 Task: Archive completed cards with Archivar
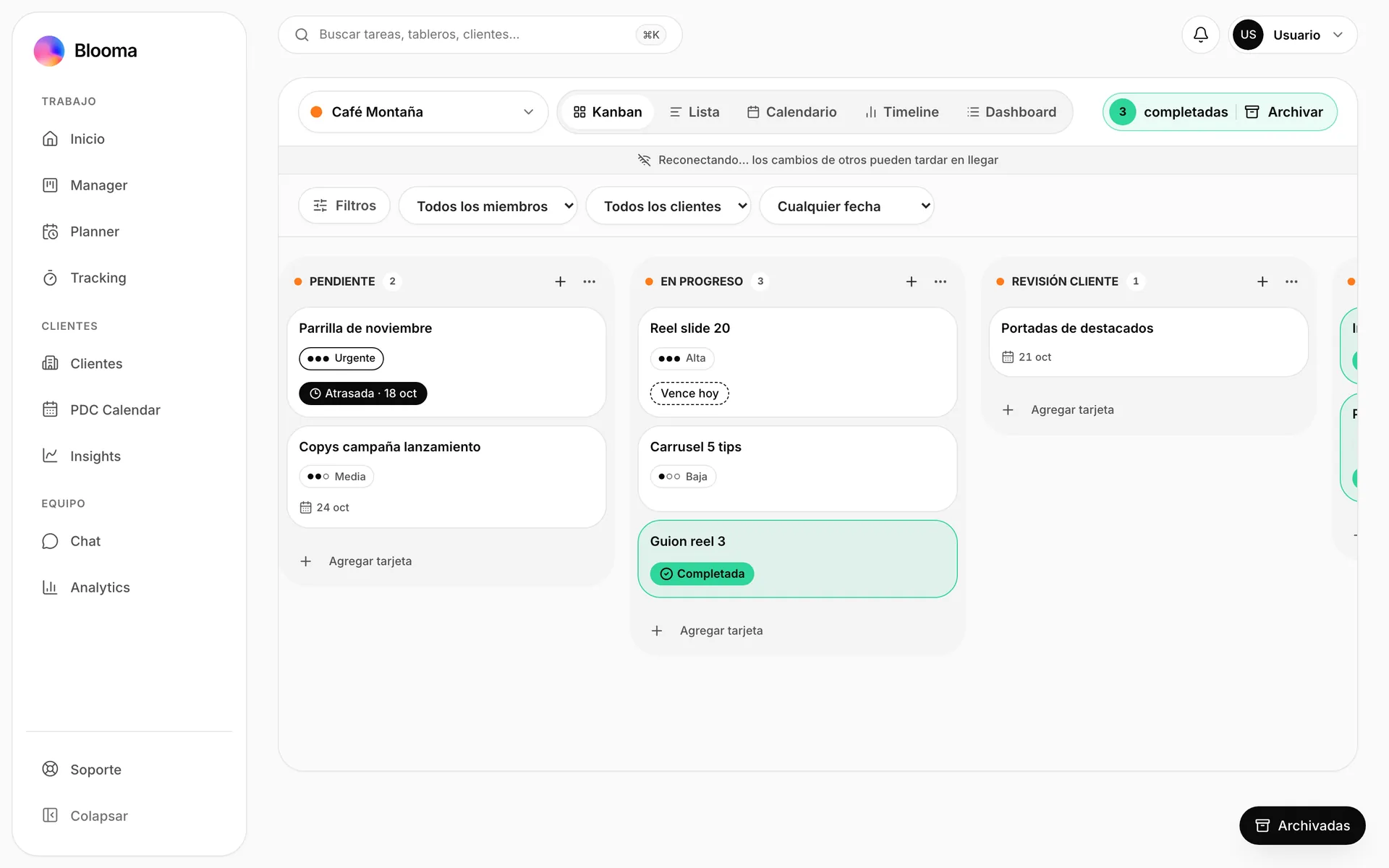(x=1284, y=112)
